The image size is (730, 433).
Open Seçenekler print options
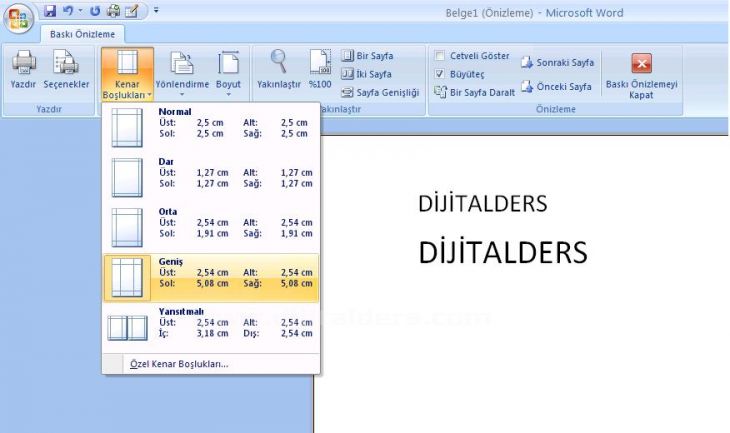(66, 70)
